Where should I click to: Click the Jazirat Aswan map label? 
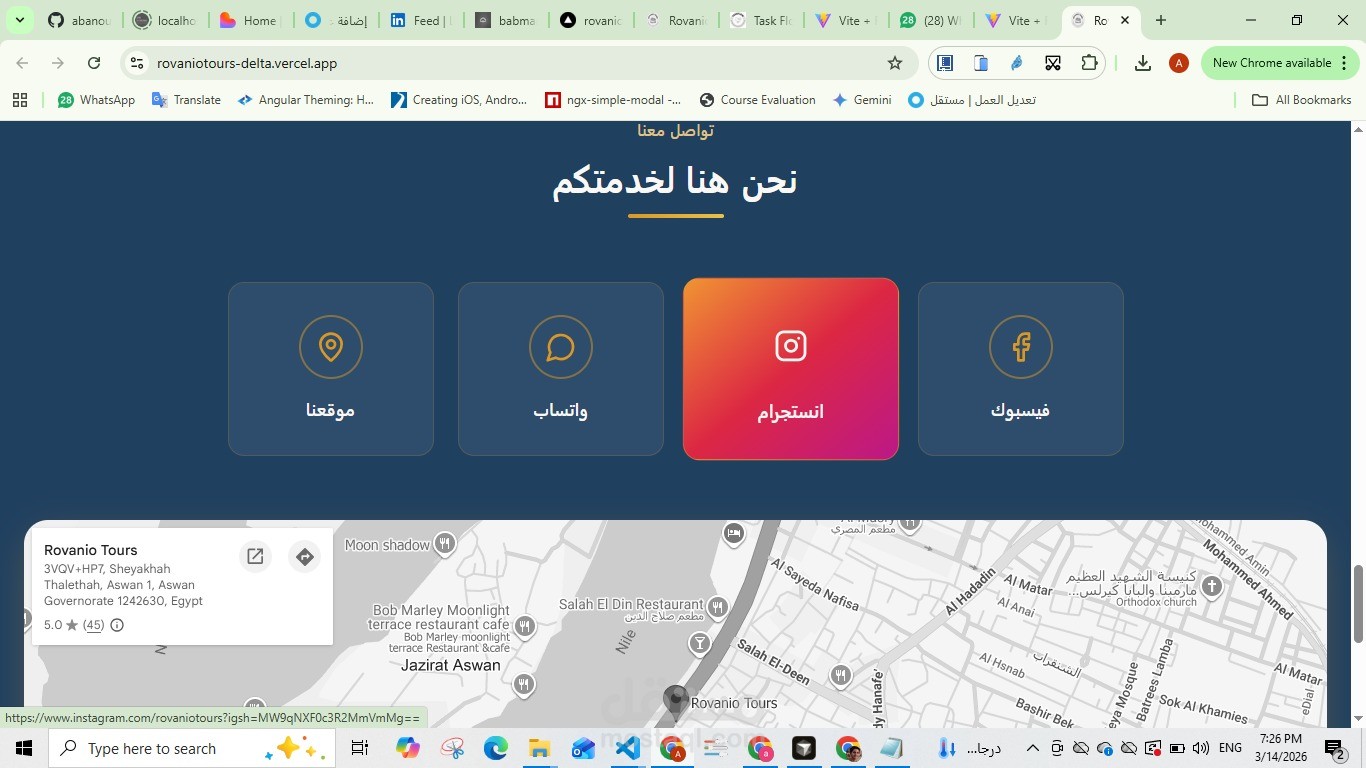450,665
